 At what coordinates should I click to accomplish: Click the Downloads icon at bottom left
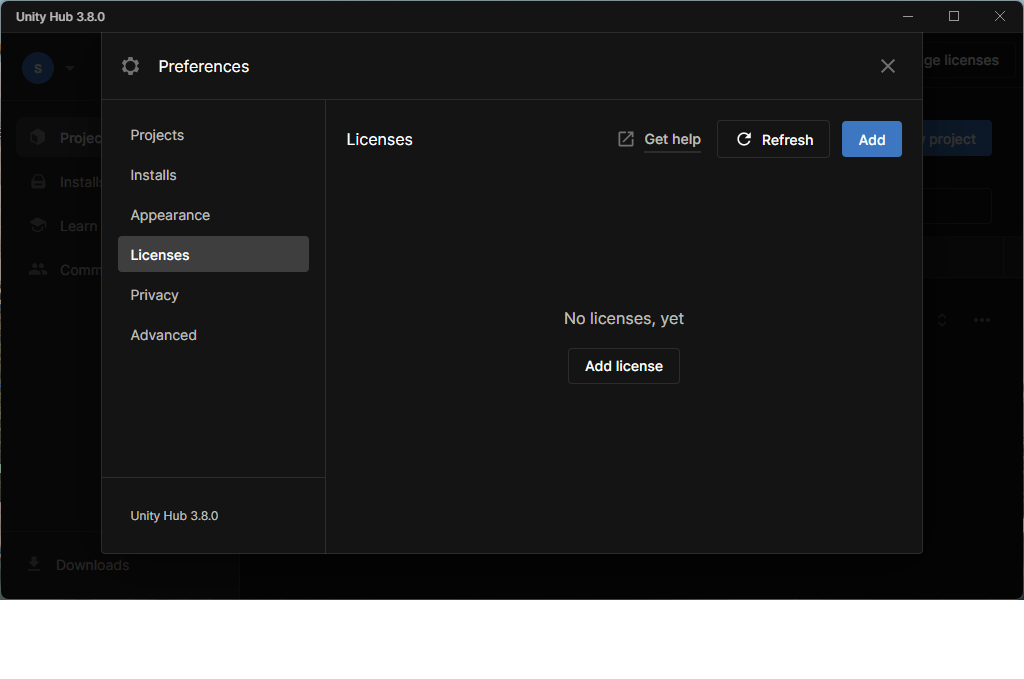tap(35, 565)
